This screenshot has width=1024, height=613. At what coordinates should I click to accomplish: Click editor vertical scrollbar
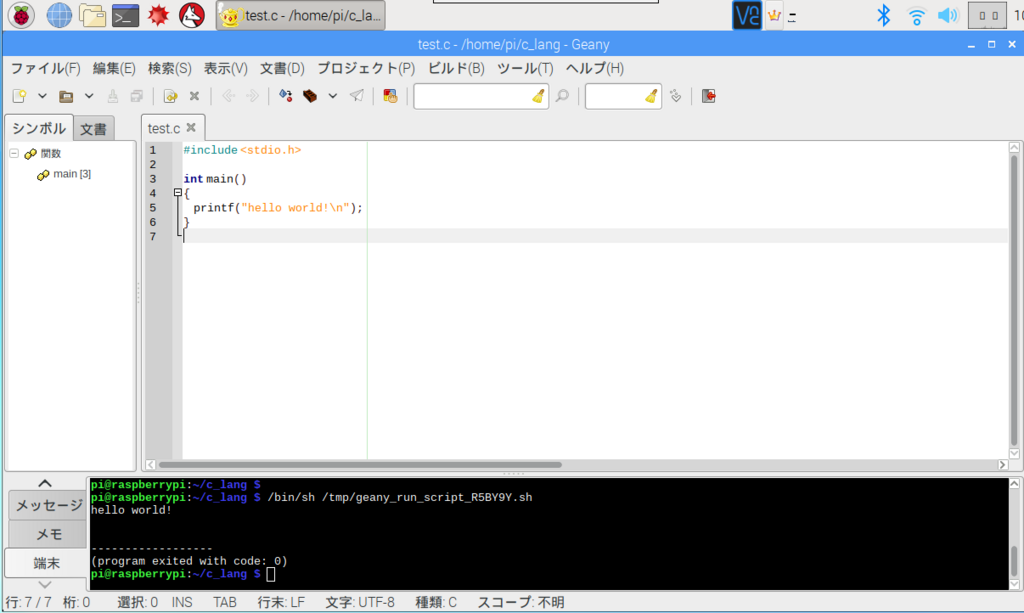1014,300
